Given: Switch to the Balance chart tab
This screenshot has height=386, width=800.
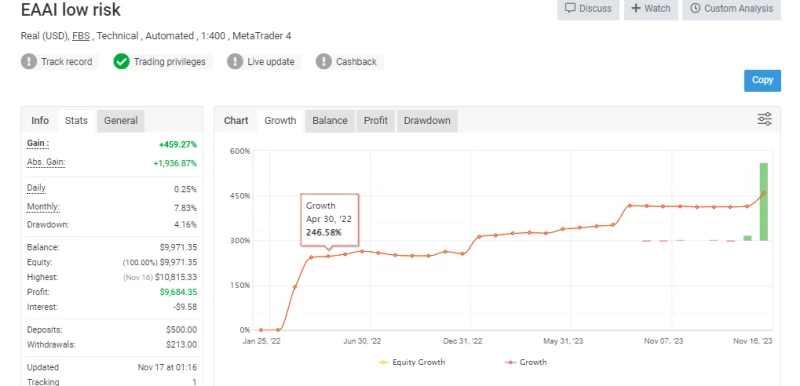Looking at the screenshot, I should click(x=330, y=121).
